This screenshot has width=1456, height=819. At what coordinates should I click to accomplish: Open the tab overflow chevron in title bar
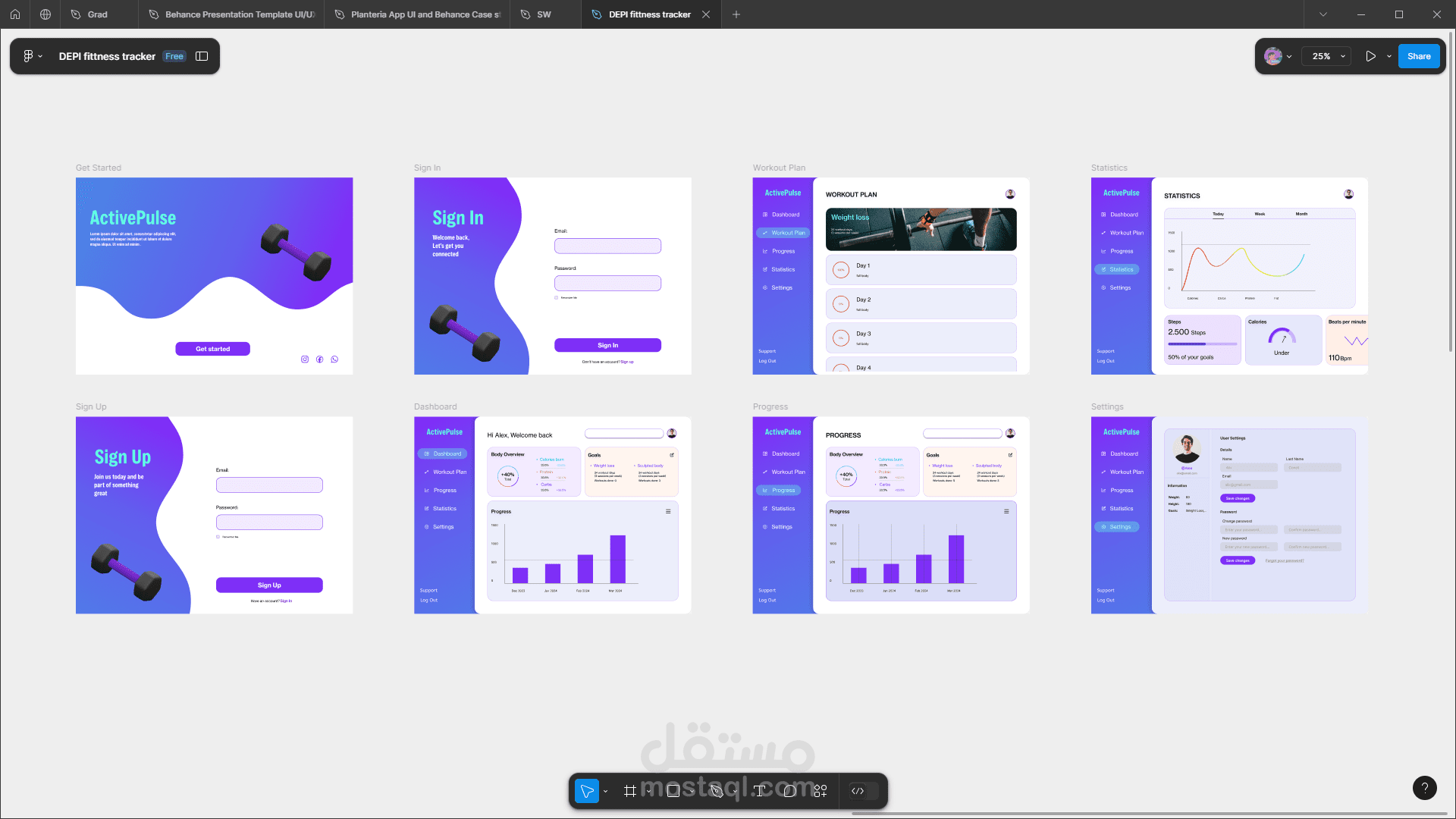pos(1323,14)
